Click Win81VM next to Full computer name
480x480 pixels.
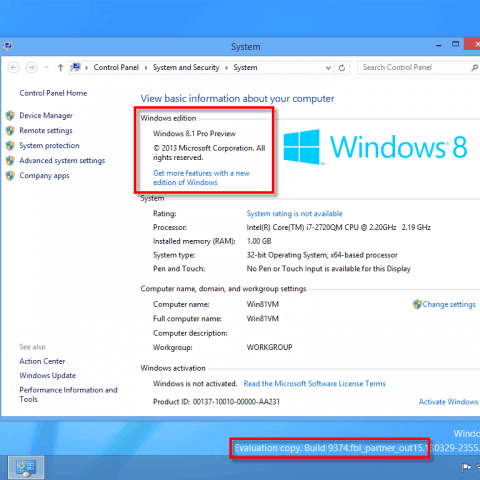263,319
